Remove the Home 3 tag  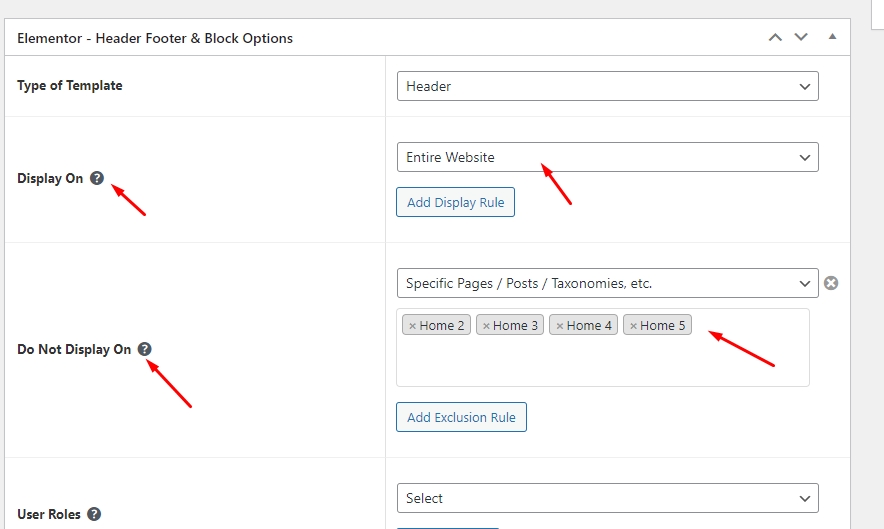tap(486, 326)
